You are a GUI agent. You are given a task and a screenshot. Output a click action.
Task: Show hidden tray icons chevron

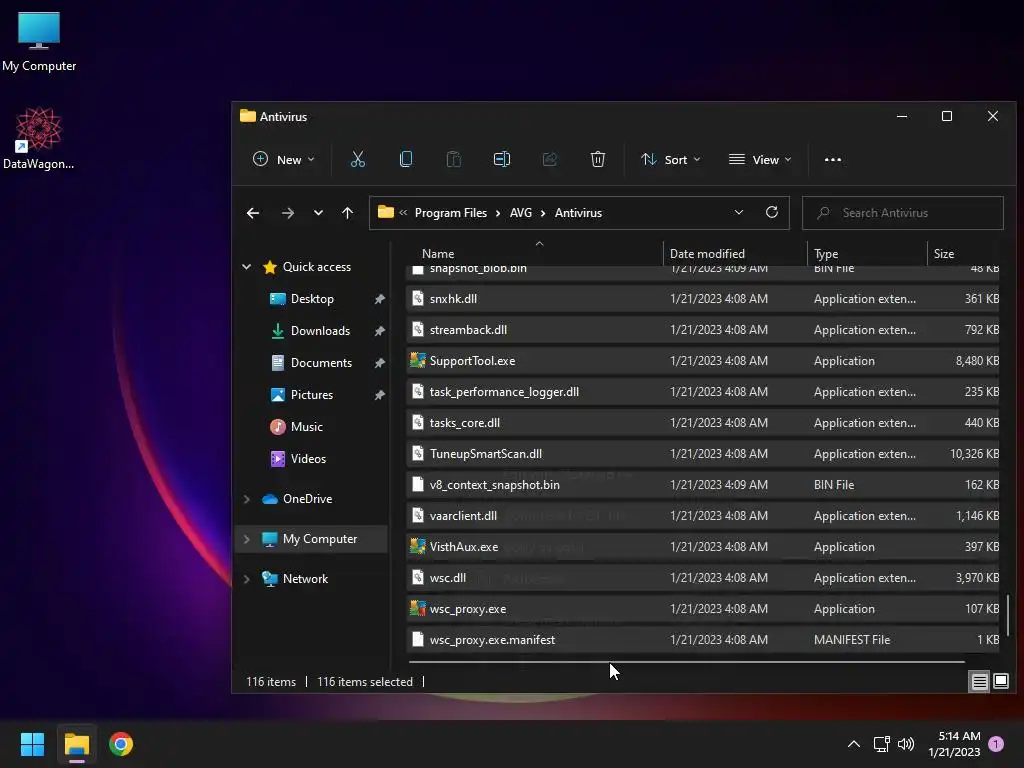point(854,744)
